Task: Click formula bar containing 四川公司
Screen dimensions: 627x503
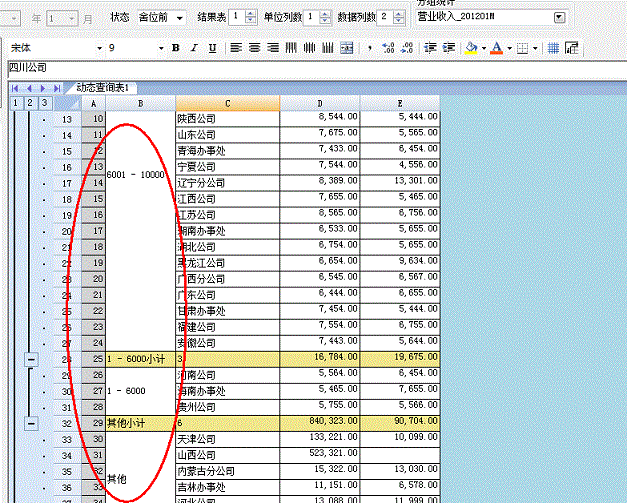Action: 317,68
